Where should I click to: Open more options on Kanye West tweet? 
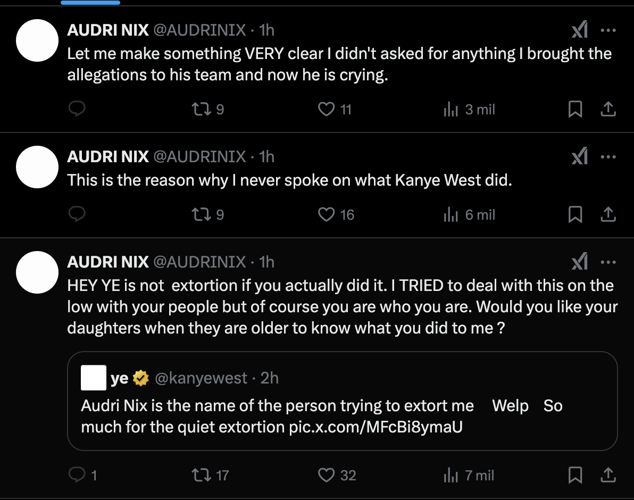[608, 157]
